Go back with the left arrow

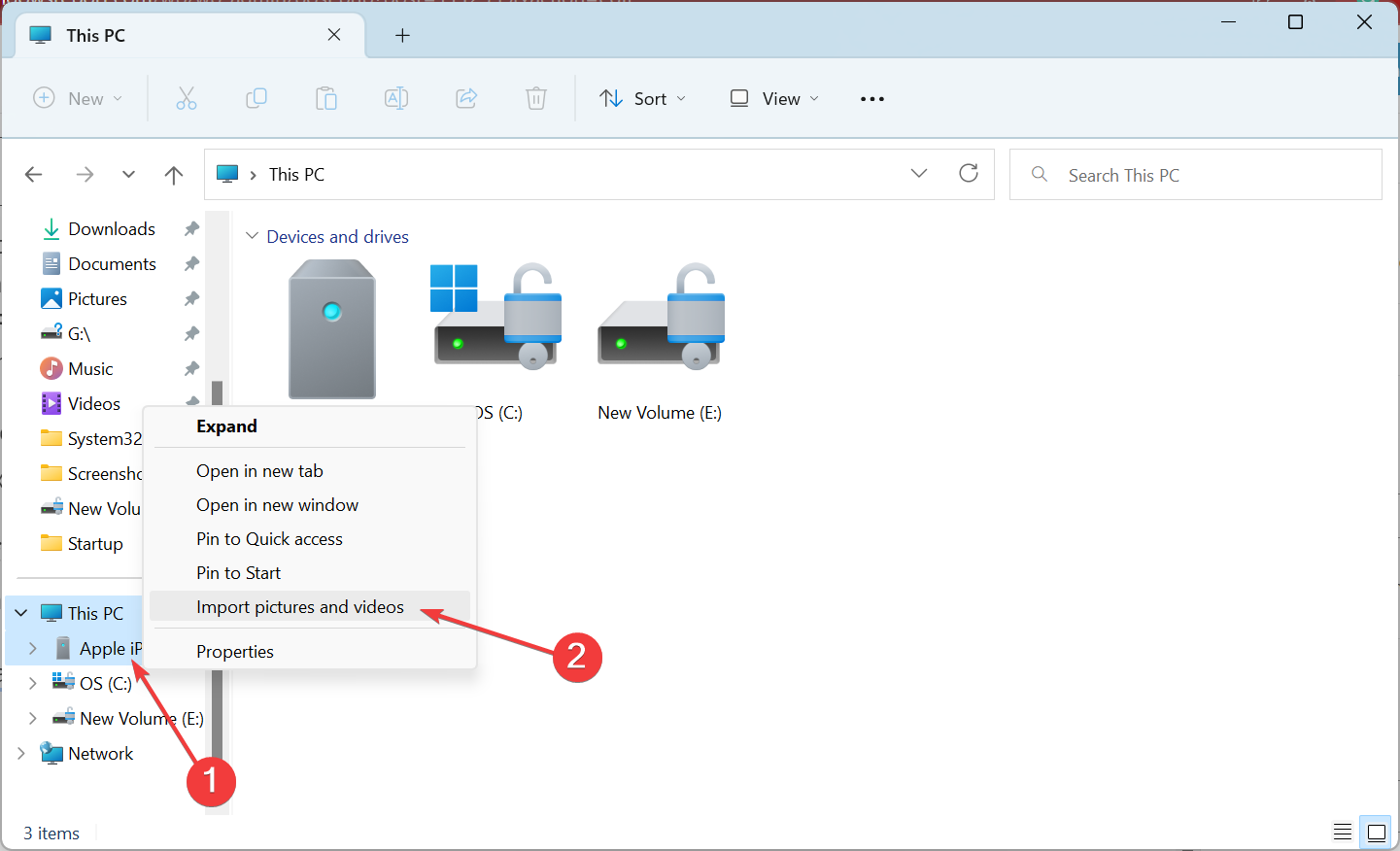pos(34,174)
